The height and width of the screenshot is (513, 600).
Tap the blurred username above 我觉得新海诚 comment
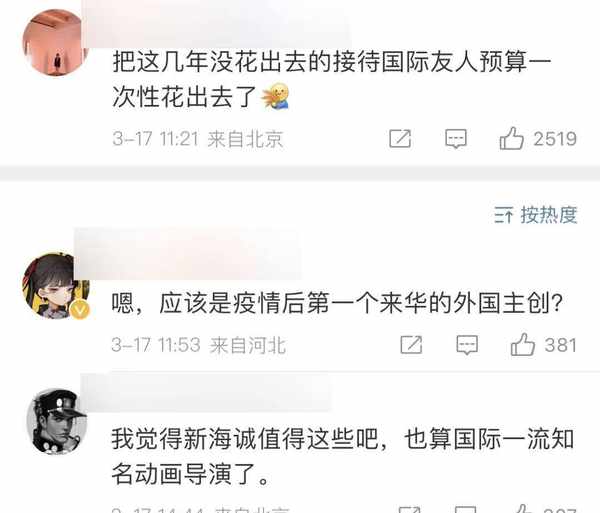[206, 392]
